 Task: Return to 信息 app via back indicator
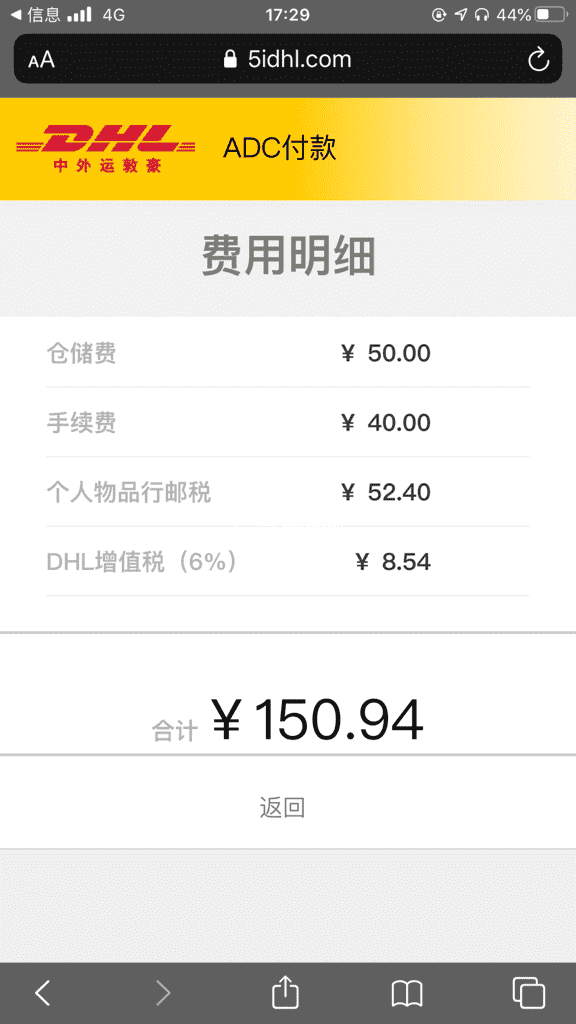tap(35, 14)
